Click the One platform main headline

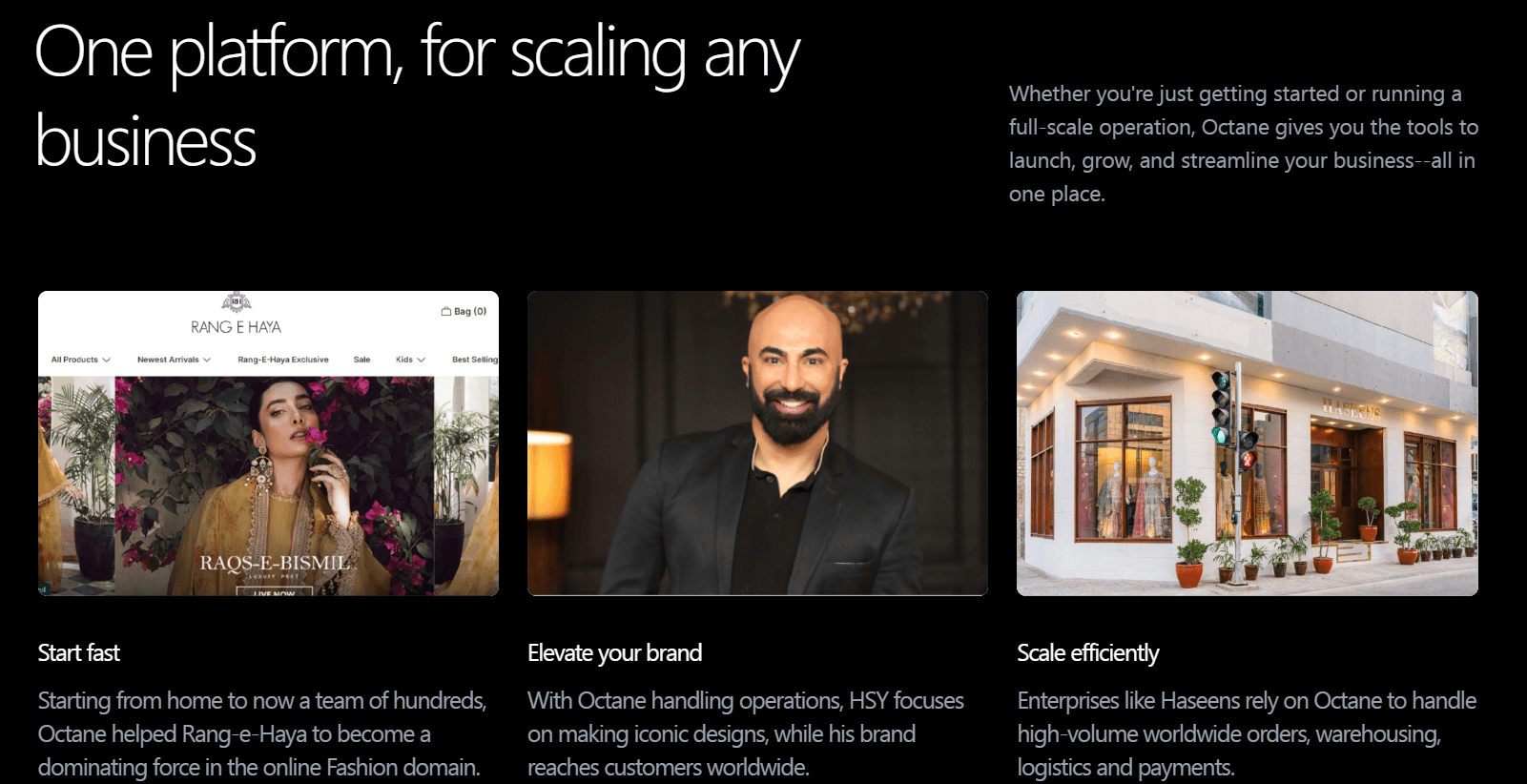pos(418,96)
